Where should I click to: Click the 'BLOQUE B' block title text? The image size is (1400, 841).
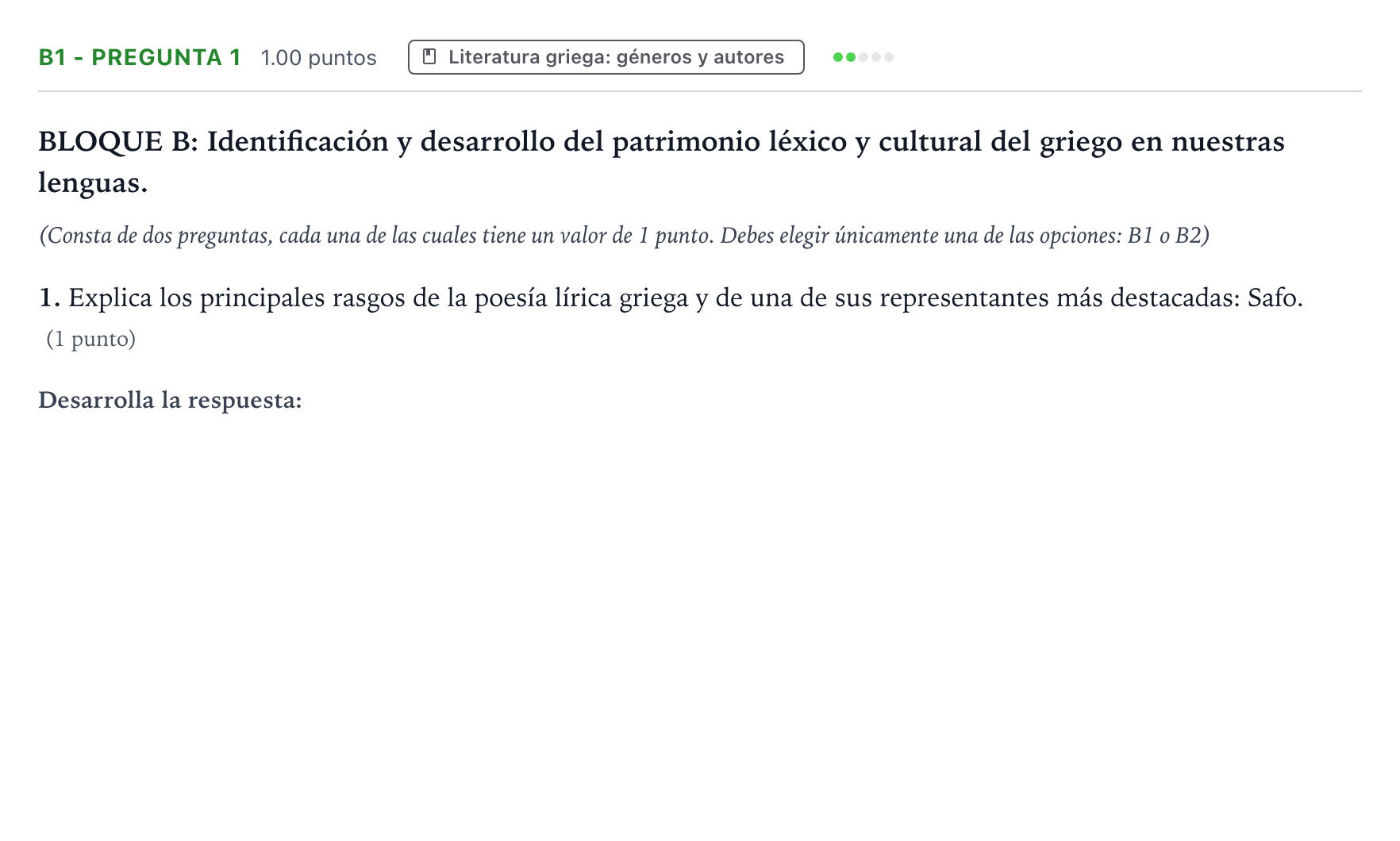[x=661, y=162]
